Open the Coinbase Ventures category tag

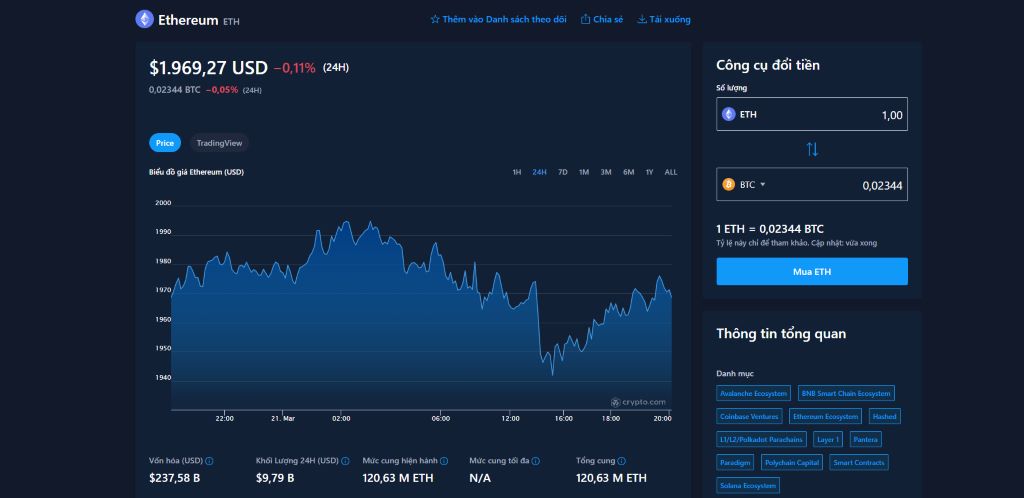[x=749, y=416]
